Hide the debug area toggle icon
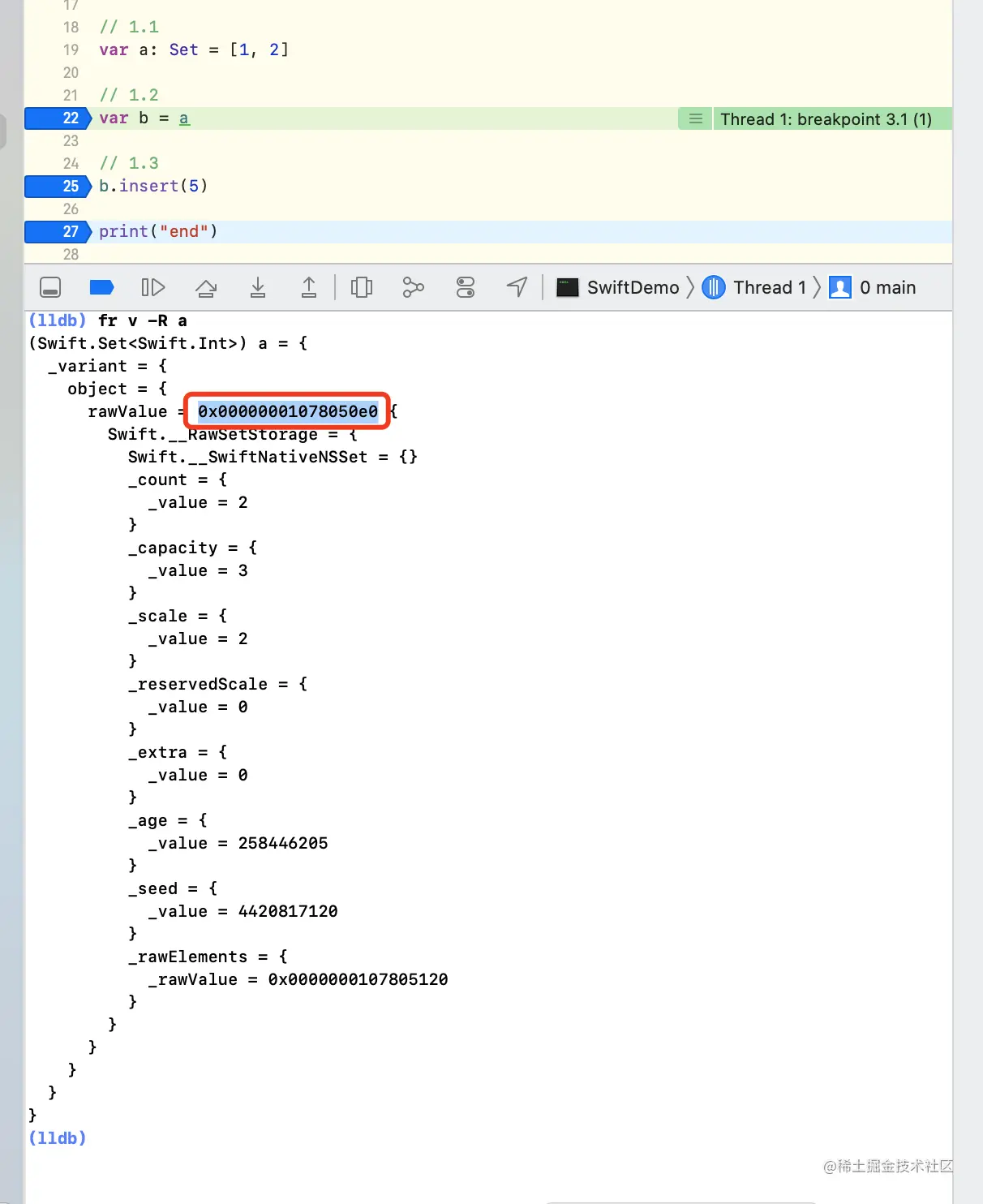 tap(50, 287)
